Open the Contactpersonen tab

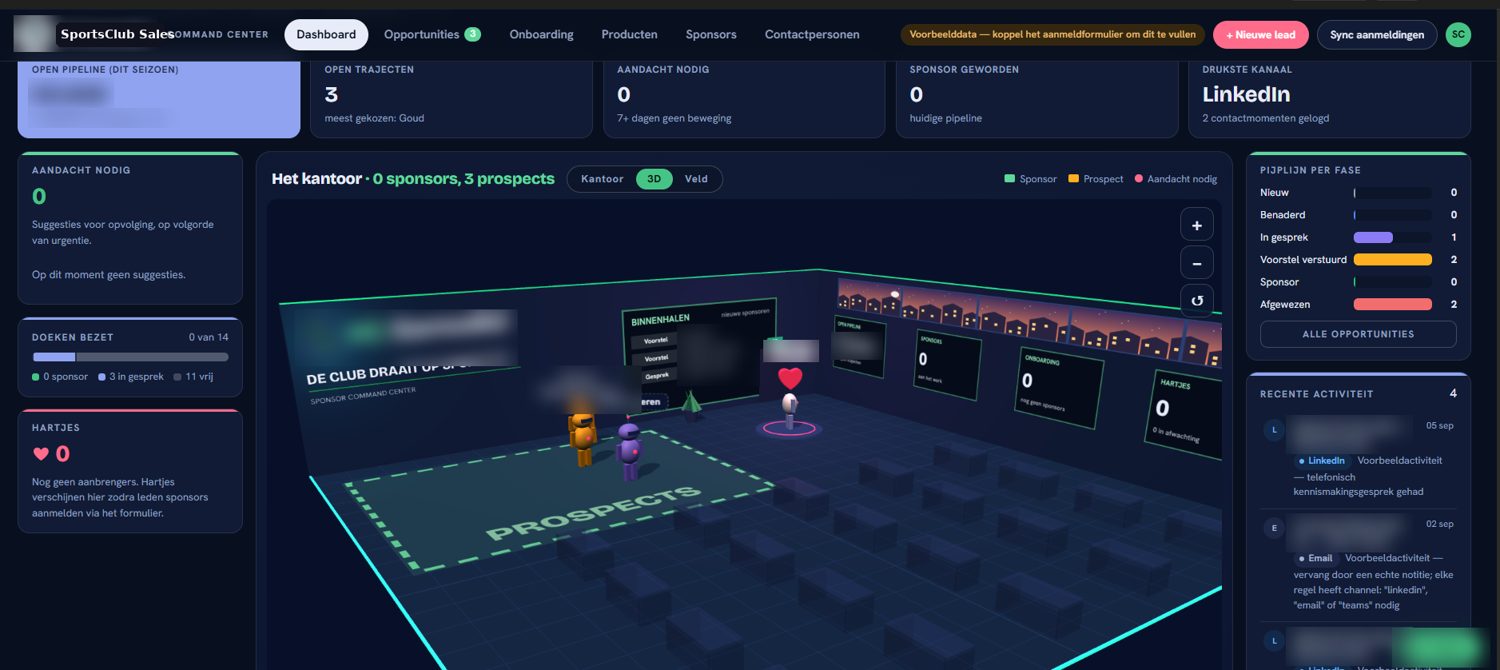click(x=812, y=34)
